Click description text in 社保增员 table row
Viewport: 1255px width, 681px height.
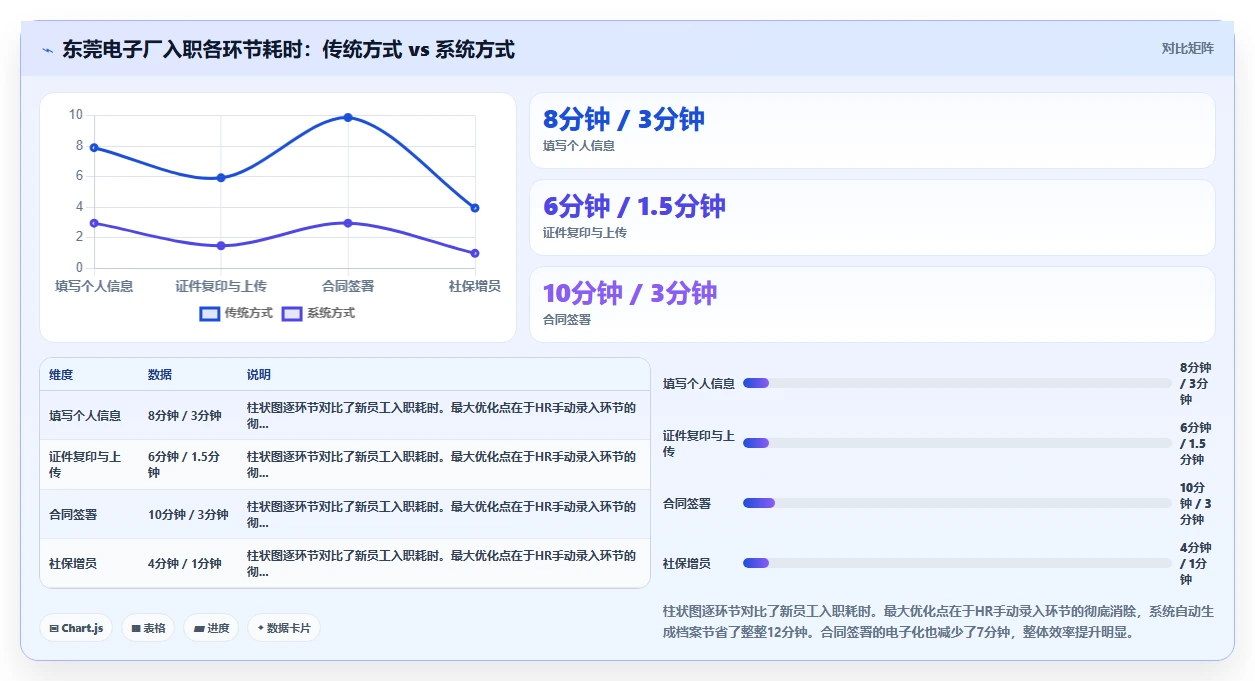pos(441,564)
